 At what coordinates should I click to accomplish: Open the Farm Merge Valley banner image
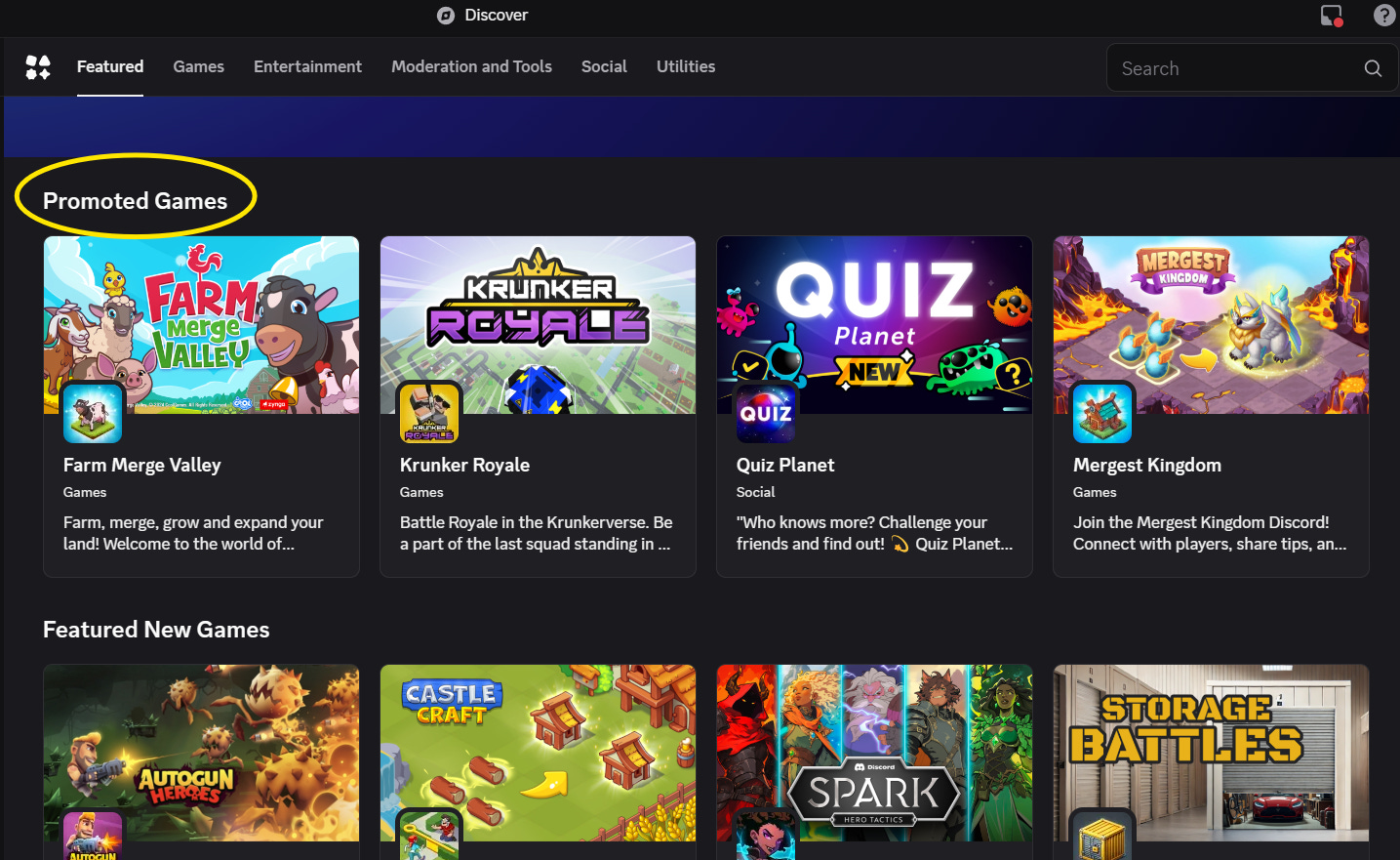[x=201, y=325]
